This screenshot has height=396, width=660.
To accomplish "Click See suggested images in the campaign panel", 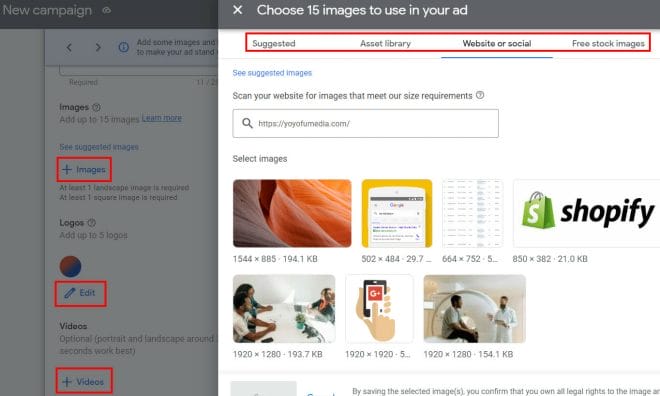I will tap(99, 147).
